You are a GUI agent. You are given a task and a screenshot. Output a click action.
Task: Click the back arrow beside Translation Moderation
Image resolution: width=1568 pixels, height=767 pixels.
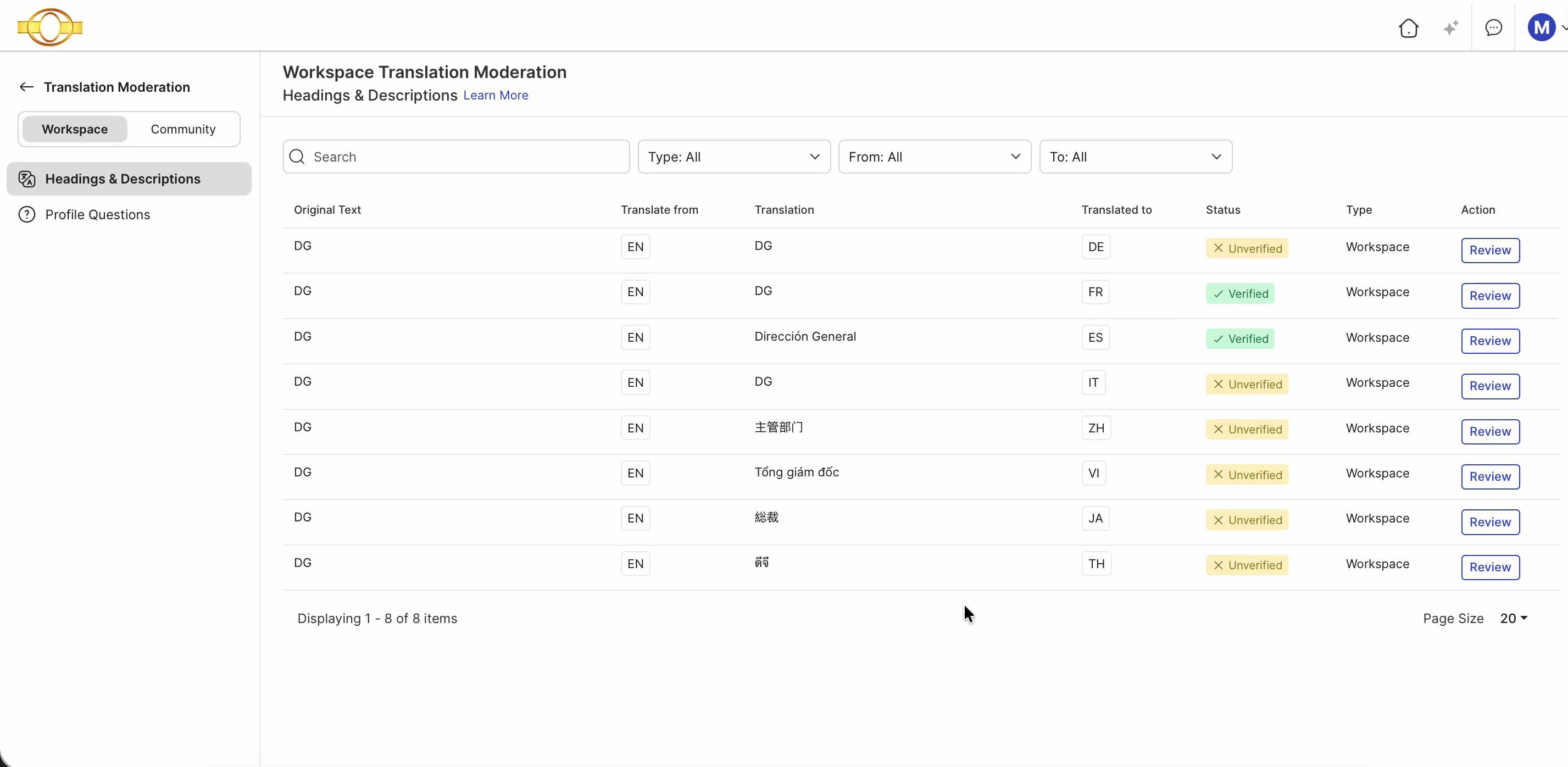pyautogui.click(x=26, y=87)
